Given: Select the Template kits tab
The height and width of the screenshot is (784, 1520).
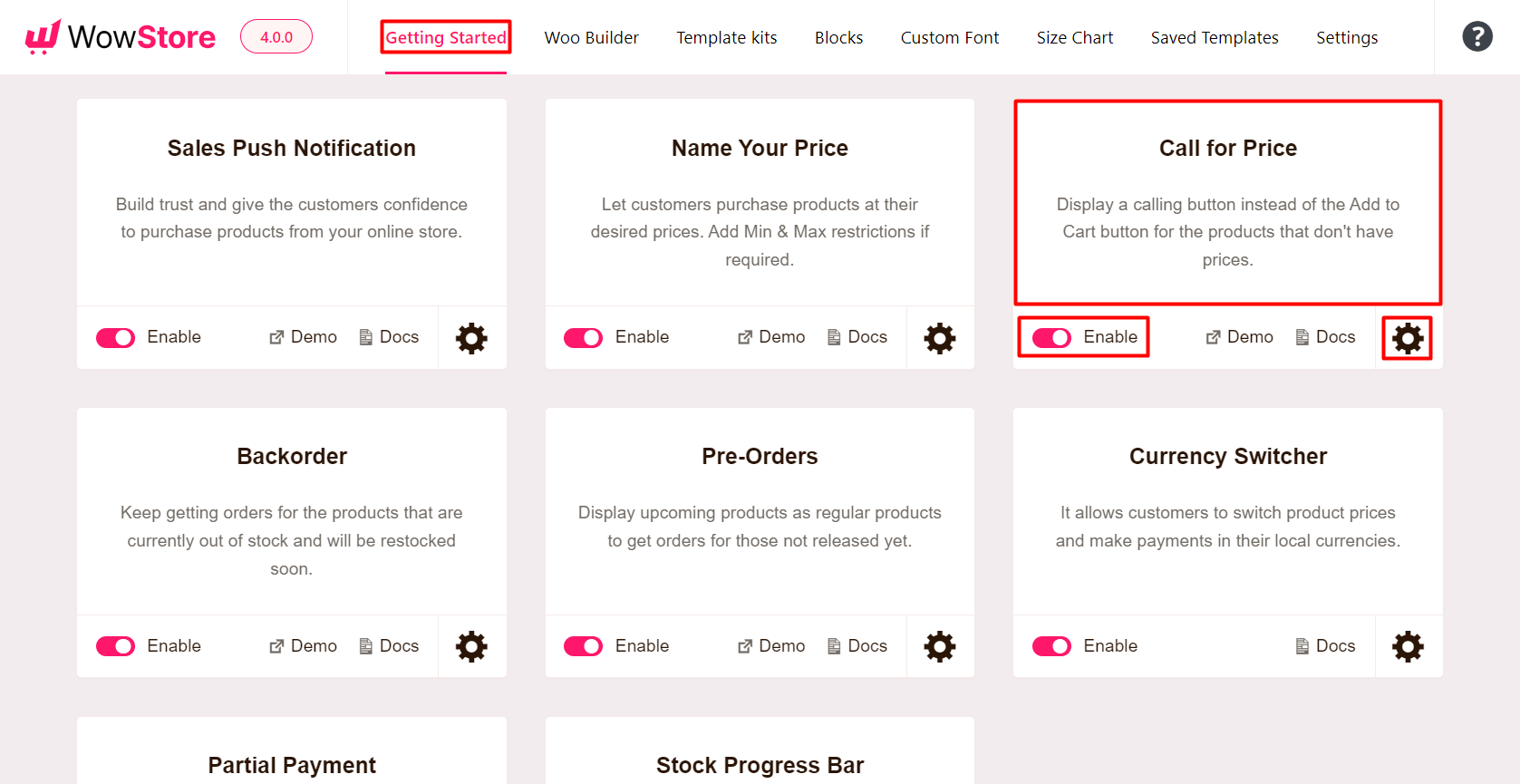Looking at the screenshot, I should point(726,37).
